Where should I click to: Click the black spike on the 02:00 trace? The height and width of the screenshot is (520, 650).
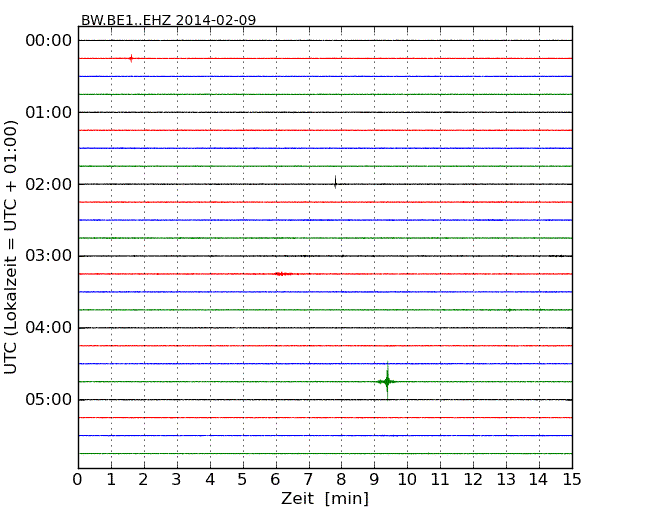click(x=335, y=182)
